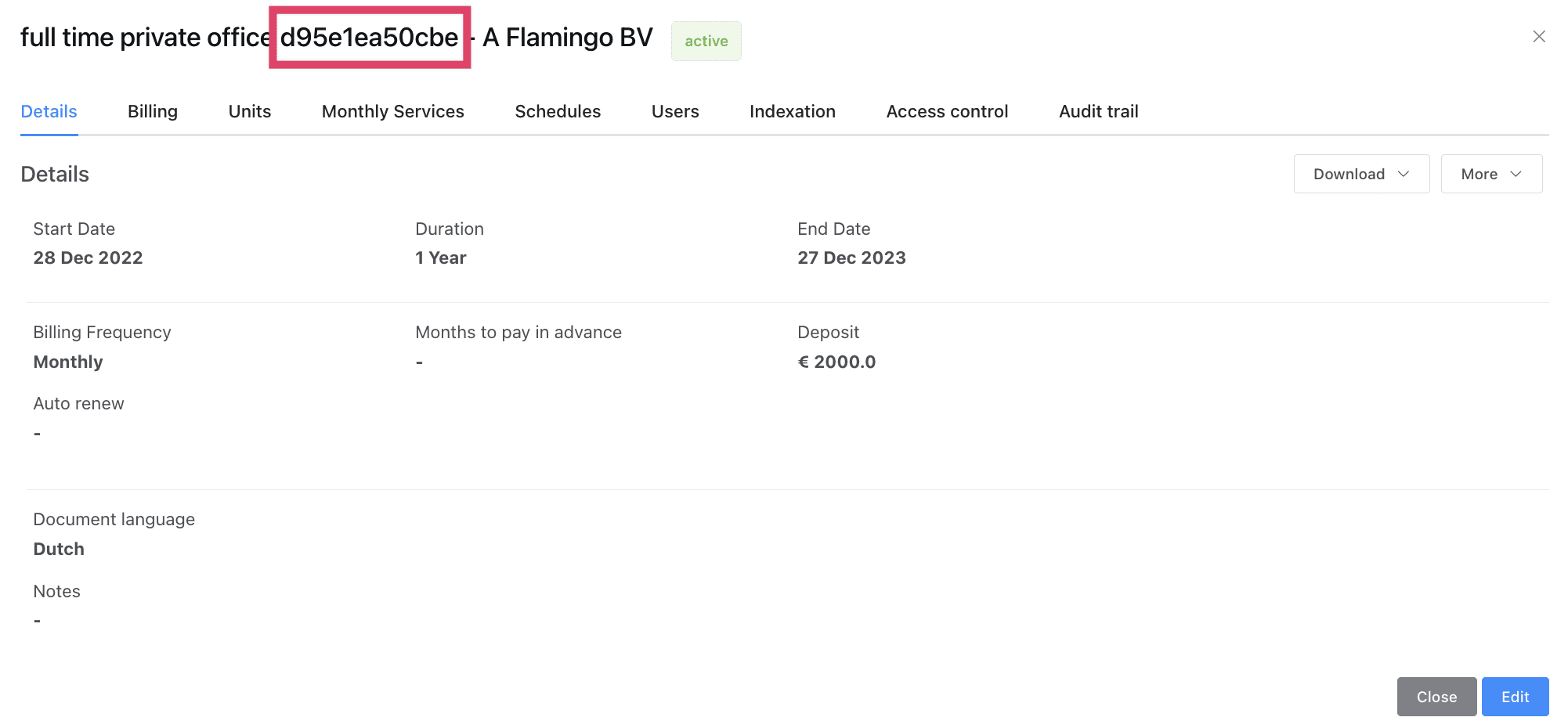This screenshot has width=1568, height=728.
Task: Show the Audit trail tab
Action: pyautogui.click(x=1098, y=111)
